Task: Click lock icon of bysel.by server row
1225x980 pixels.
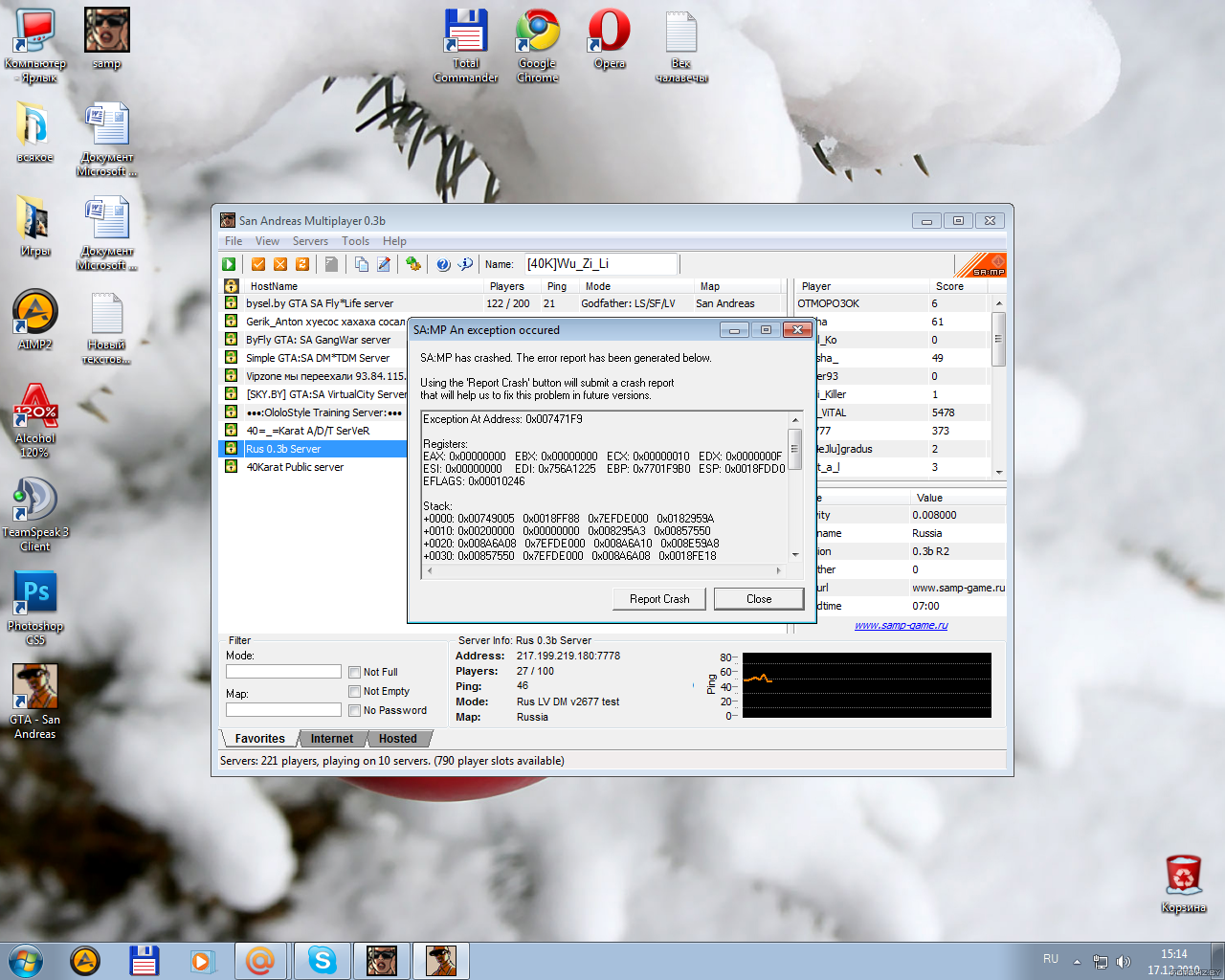Action: coord(231,303)
